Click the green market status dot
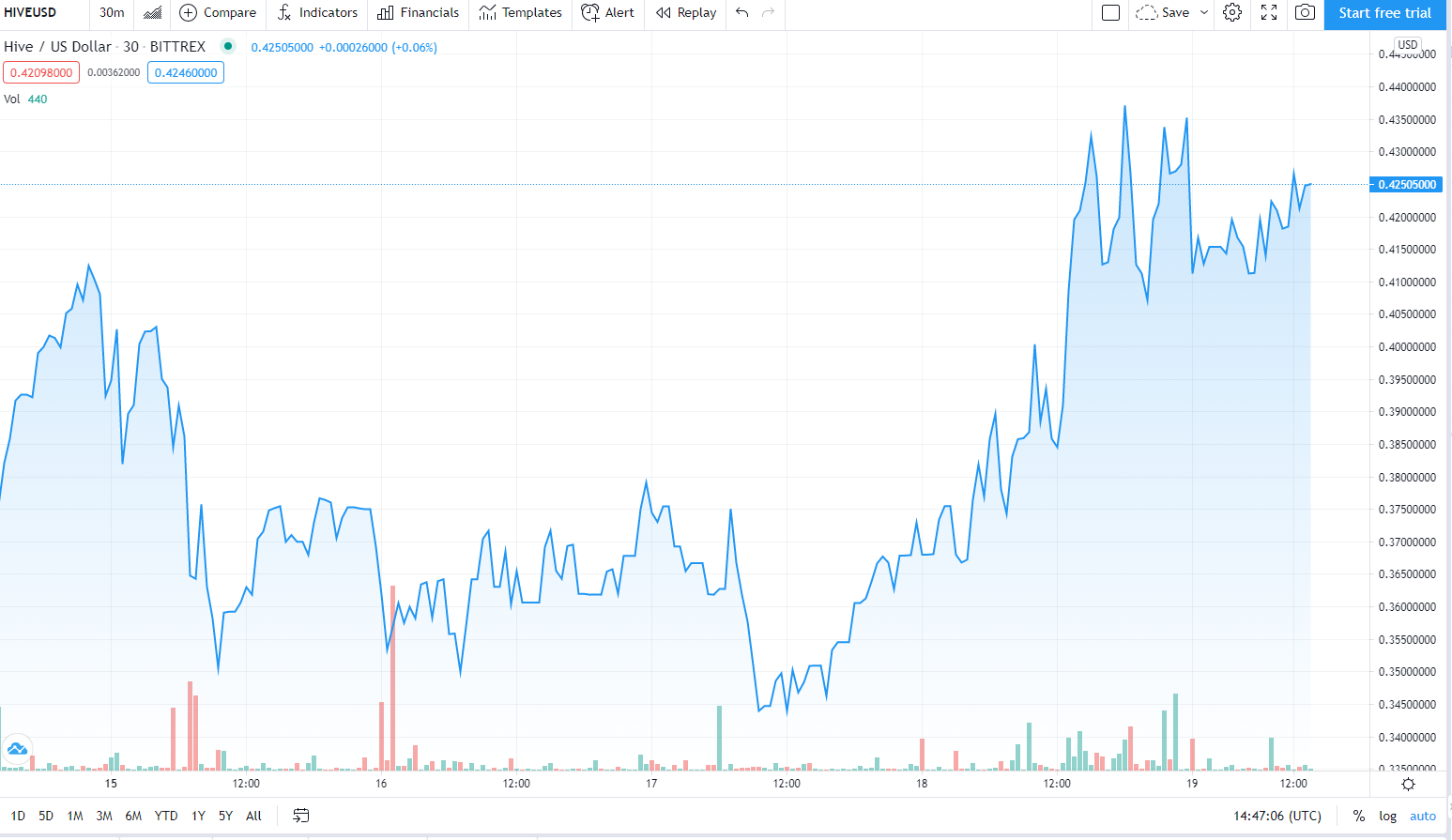1452x840 pixels. point(227,46)
